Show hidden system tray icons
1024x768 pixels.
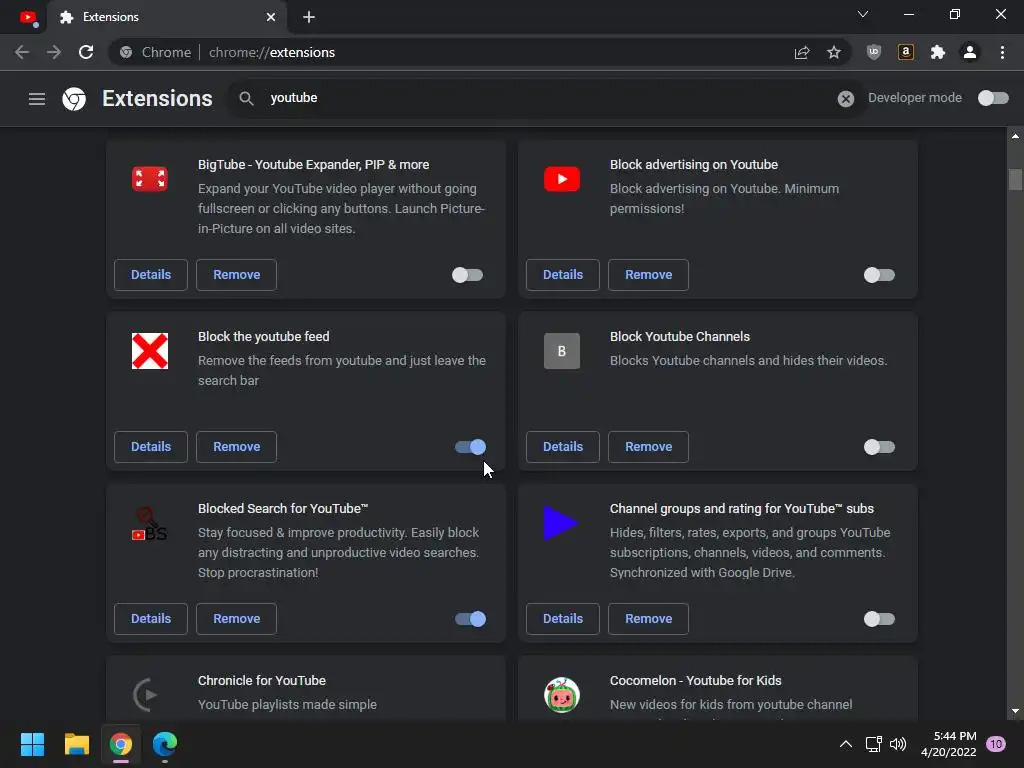point(845,744)
